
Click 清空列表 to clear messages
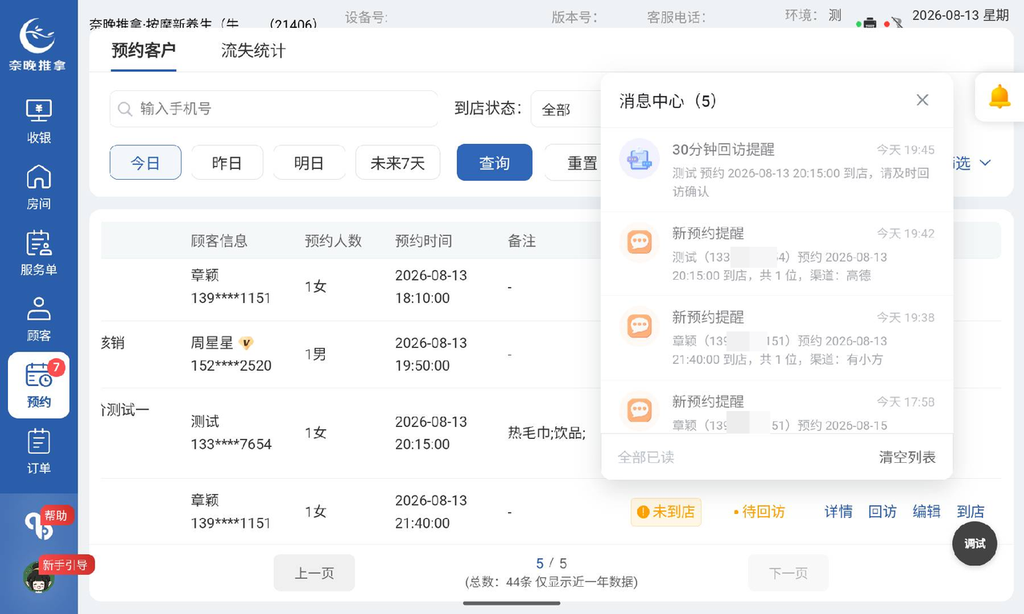point(907,457)
